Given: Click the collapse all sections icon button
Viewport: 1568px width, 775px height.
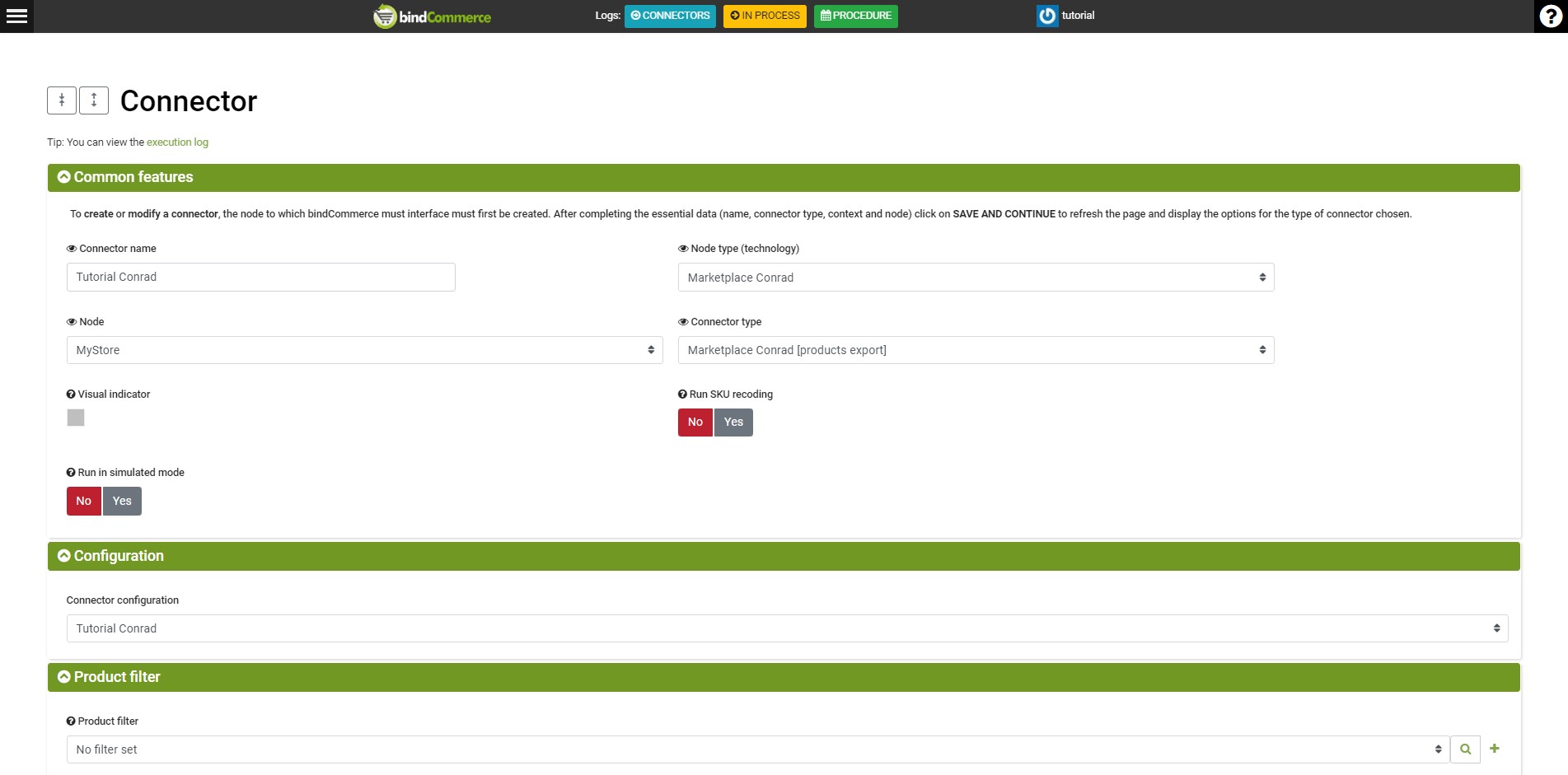Looking at the screenshot, I should point(62,100).
